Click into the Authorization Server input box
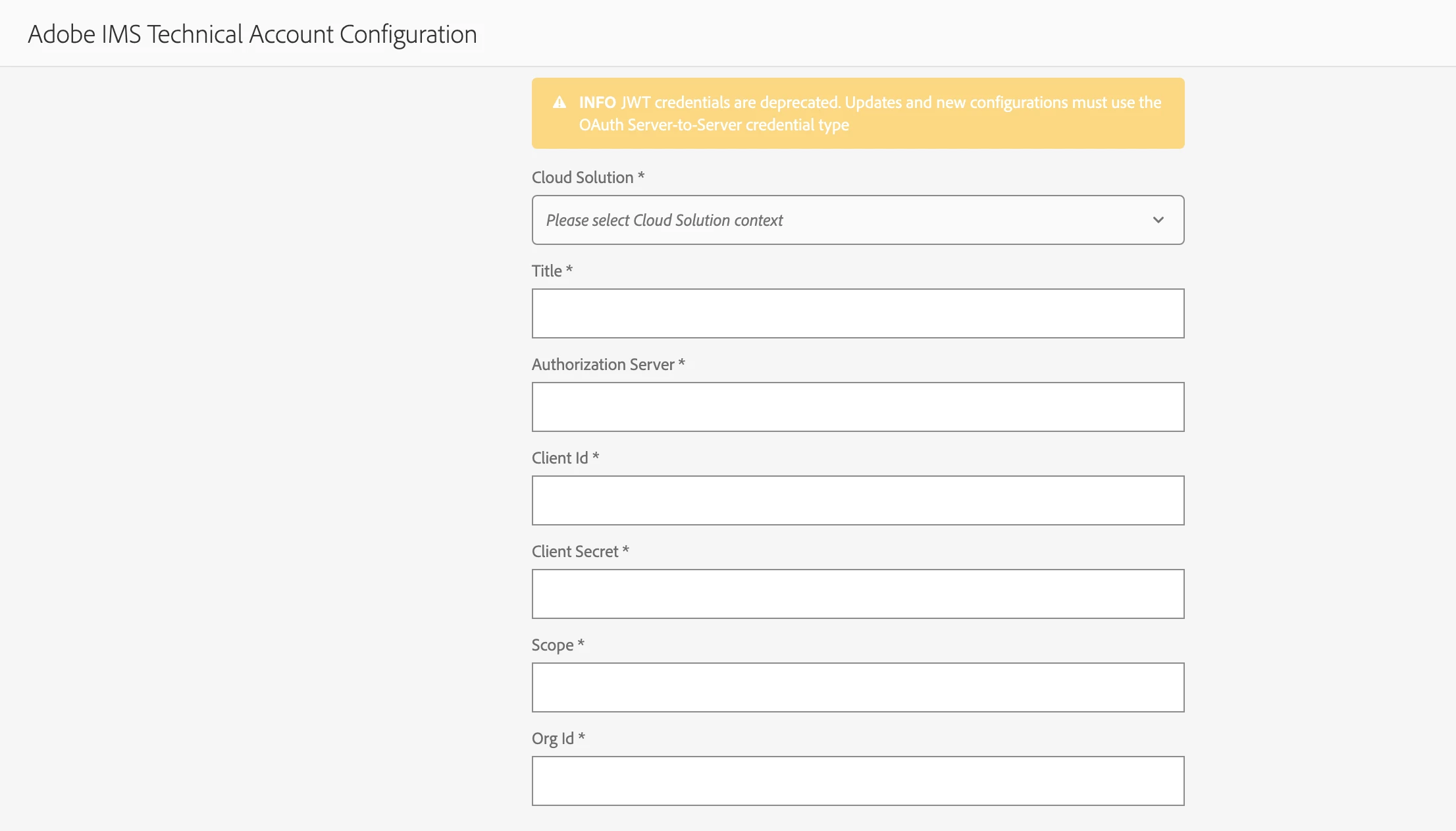Image resolution: width=1456 pixels, height=831 pixels. (x=858, y=407)
